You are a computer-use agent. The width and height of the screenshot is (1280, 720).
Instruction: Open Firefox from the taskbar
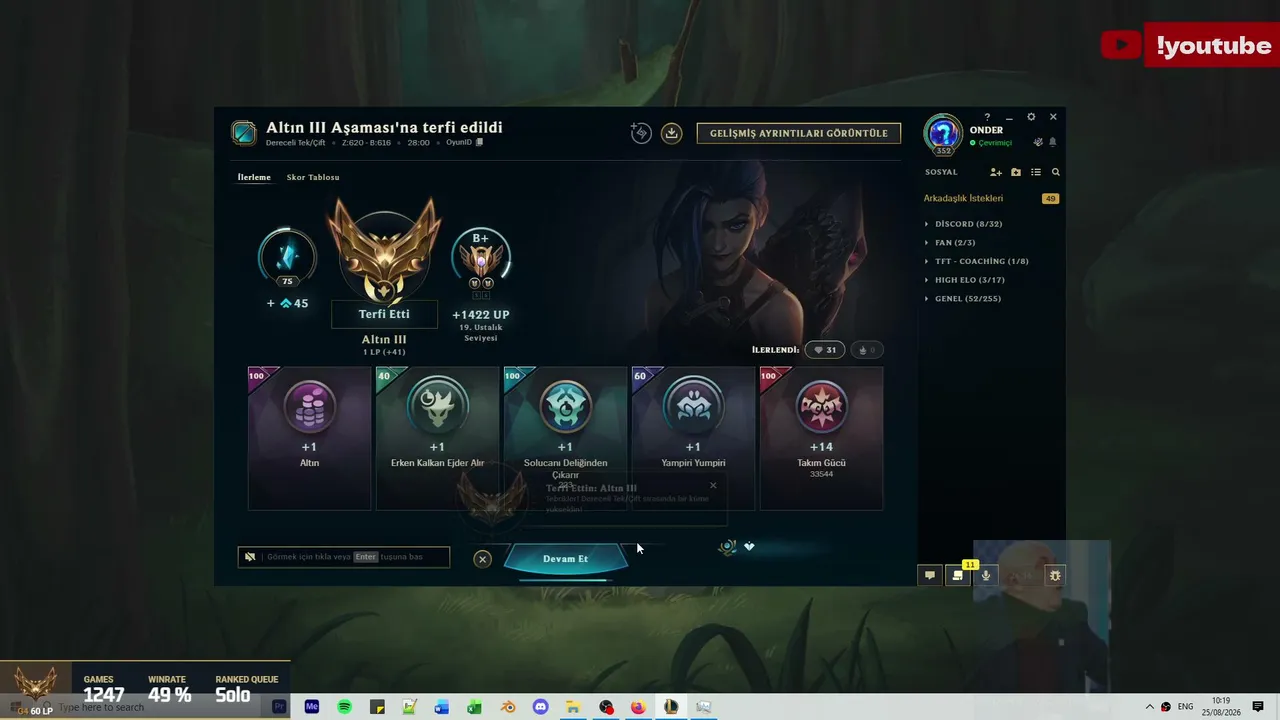pyautogui.click(x=638, y=707)
